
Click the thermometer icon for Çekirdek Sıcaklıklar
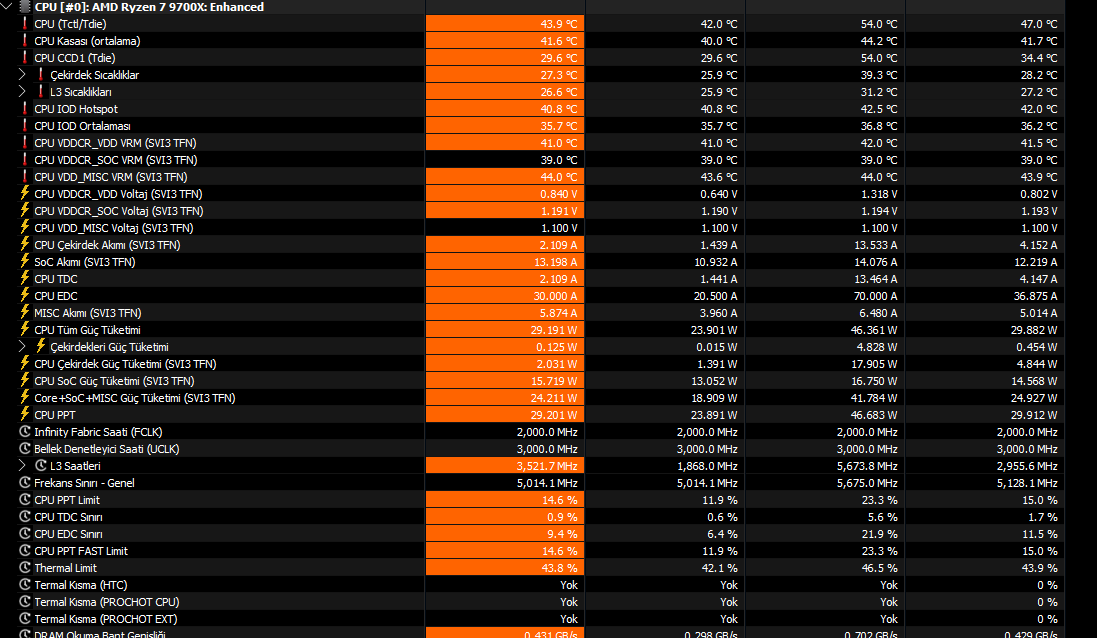point(41,74)
